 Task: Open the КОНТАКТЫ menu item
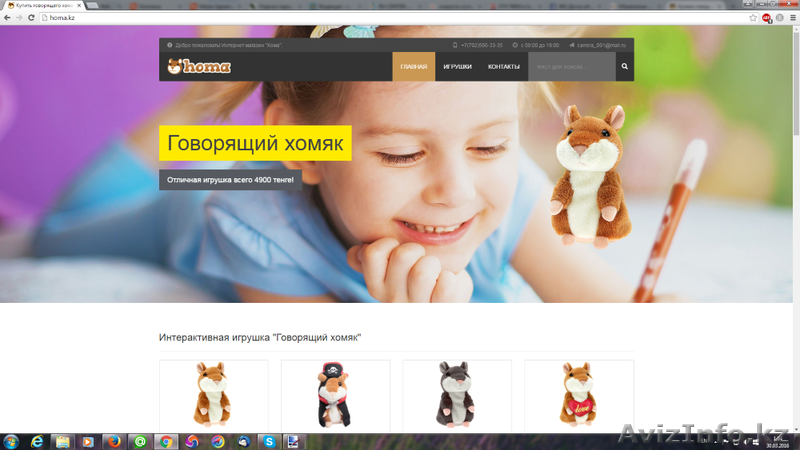pos(504,66)
